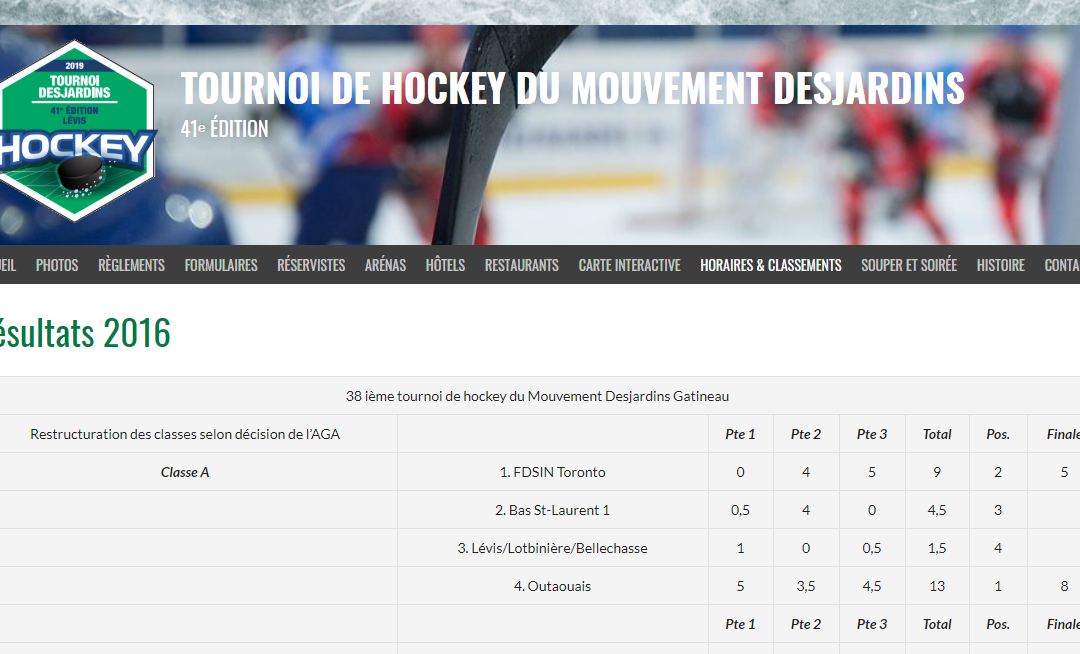Click Bas St-Laurent 1 Pte 1 value 0,5
1080x654 pixels.
click(x=740, y=510)
